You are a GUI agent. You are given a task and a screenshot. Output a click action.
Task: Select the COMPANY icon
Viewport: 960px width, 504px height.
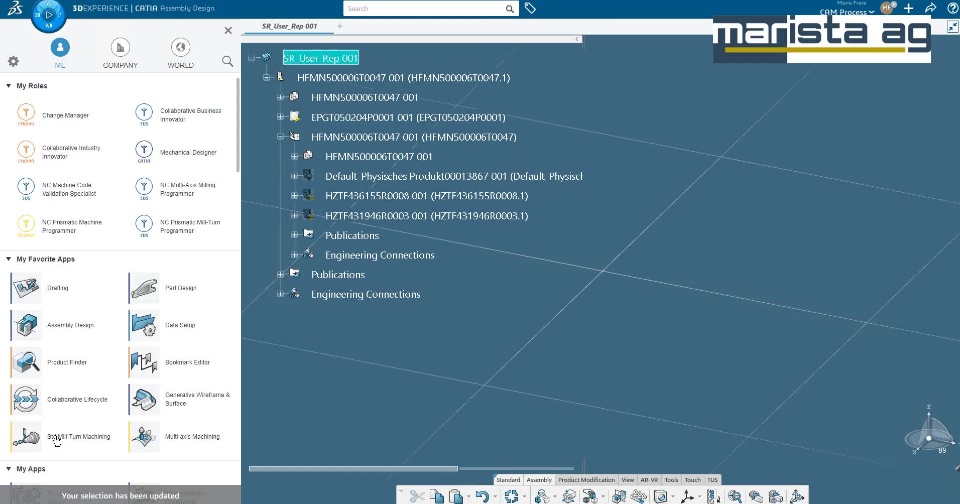click(120, 47)
